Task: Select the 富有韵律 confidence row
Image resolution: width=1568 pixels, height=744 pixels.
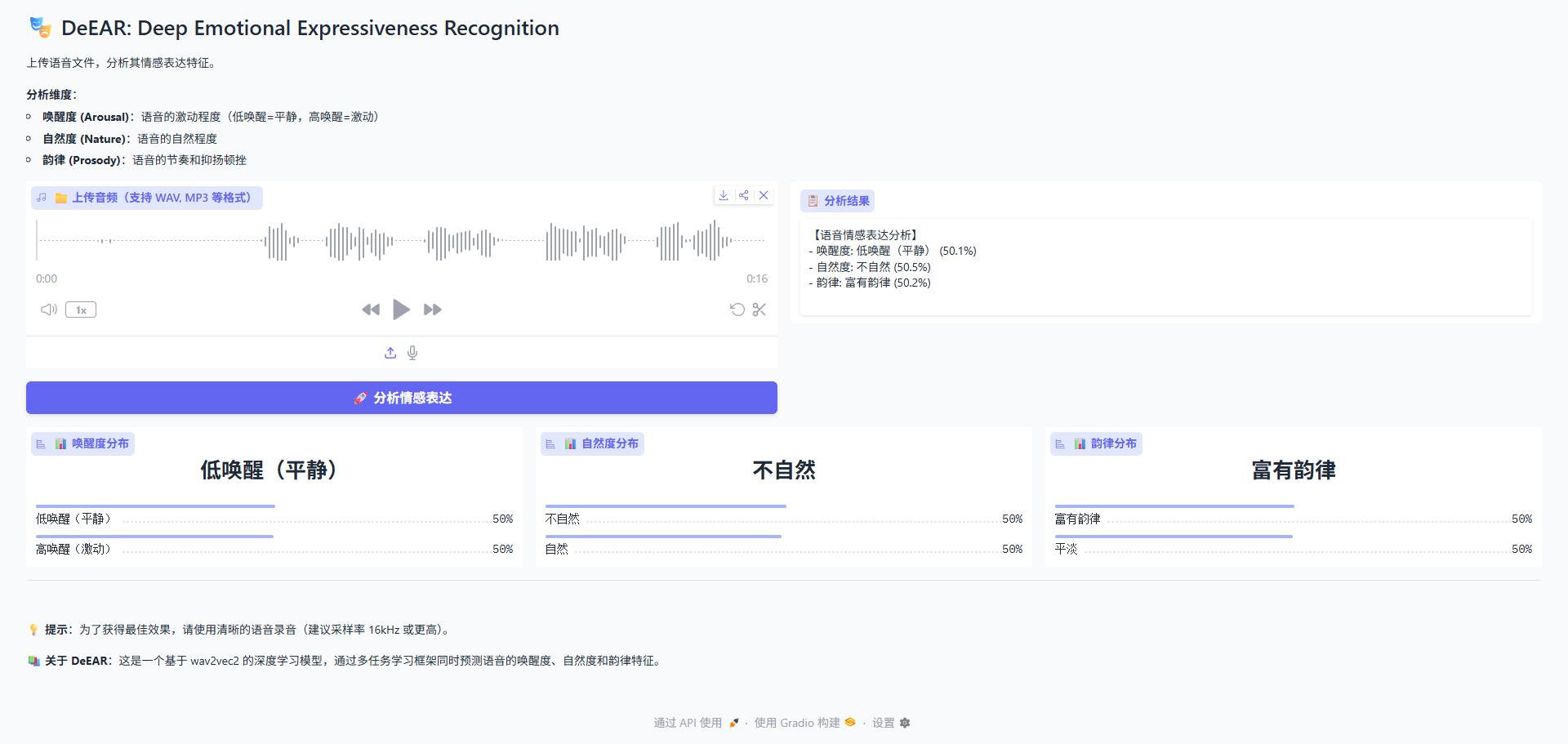Action: 1294,515
